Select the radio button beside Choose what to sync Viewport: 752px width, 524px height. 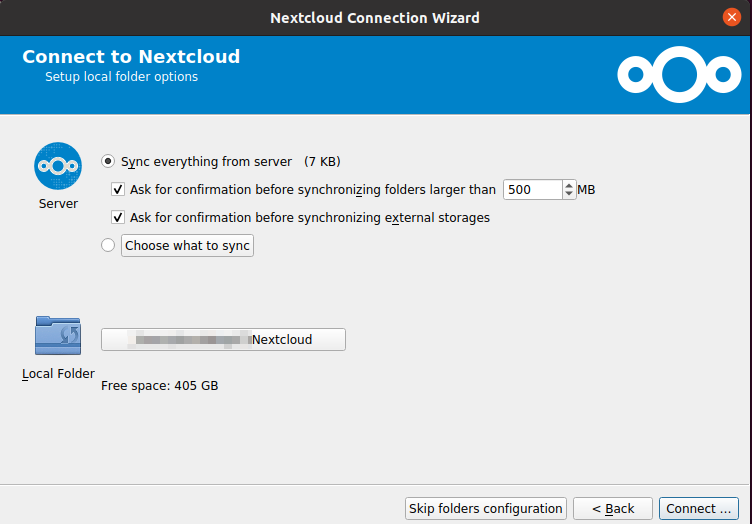pos(108,245)
